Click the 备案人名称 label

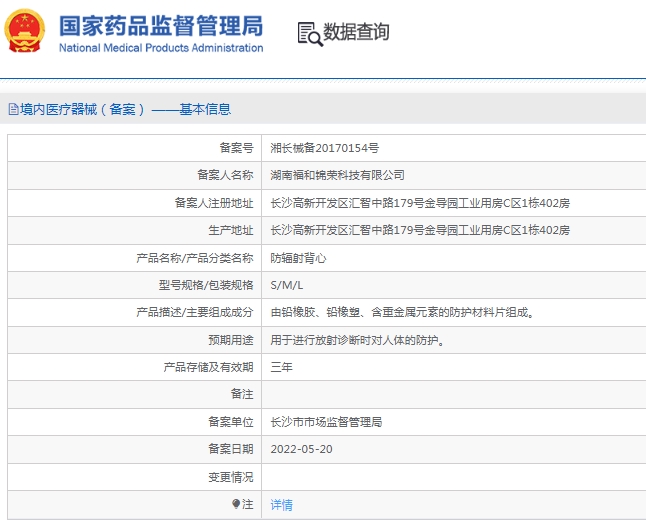[225, 175]
